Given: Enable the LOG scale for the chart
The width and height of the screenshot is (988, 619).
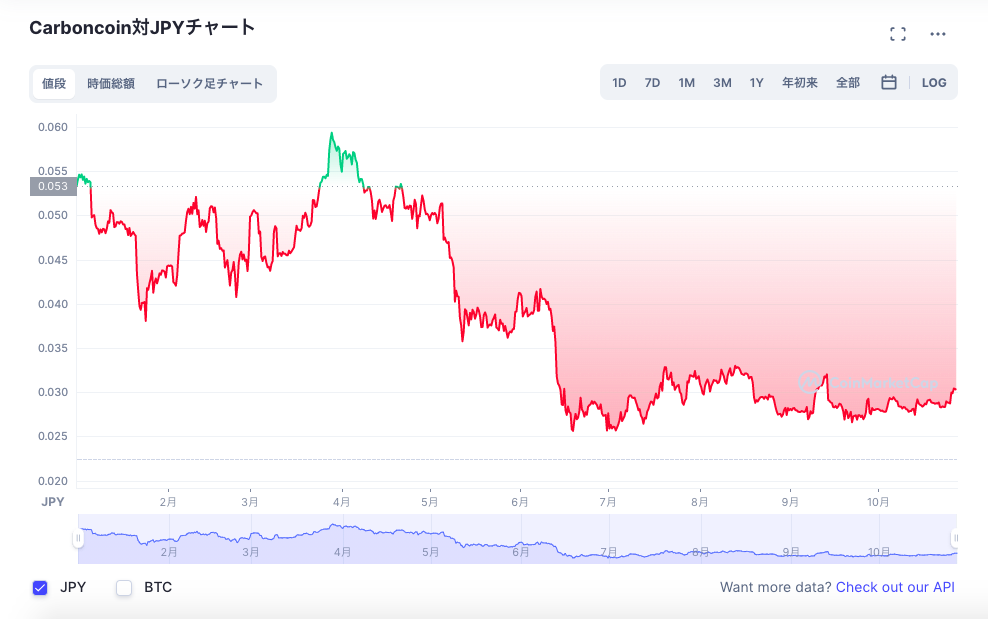Looking at the screenshot, I should click(934, 82).
